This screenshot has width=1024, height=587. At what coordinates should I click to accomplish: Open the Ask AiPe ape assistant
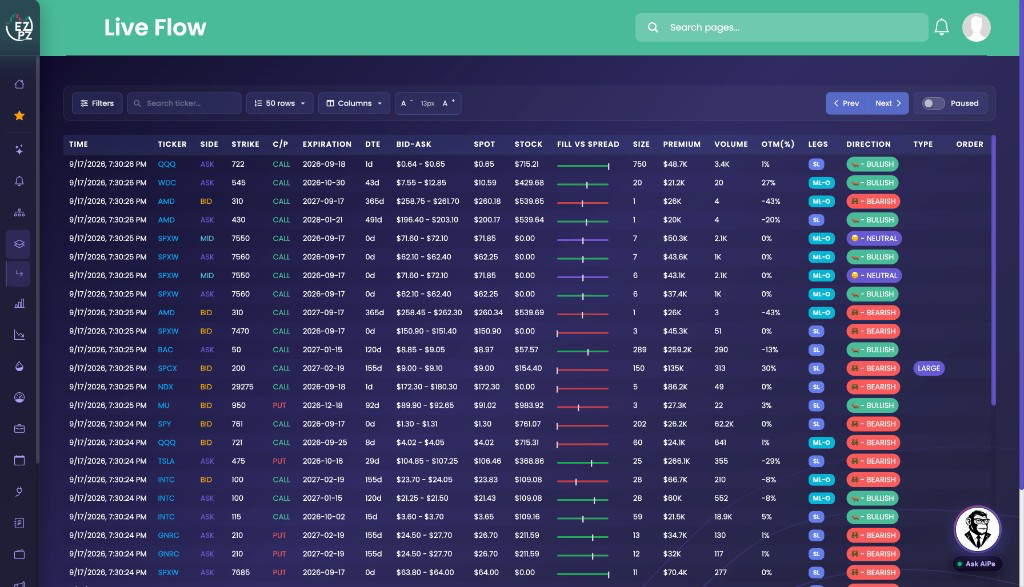[977, 529]
